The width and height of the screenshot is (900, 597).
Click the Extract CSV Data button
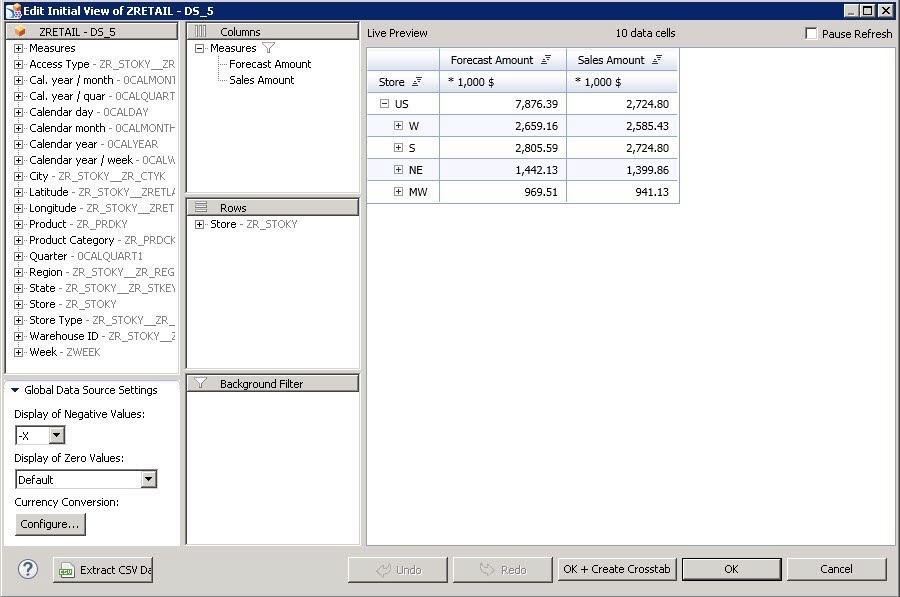pyautogui.click(x=103, y=569)
